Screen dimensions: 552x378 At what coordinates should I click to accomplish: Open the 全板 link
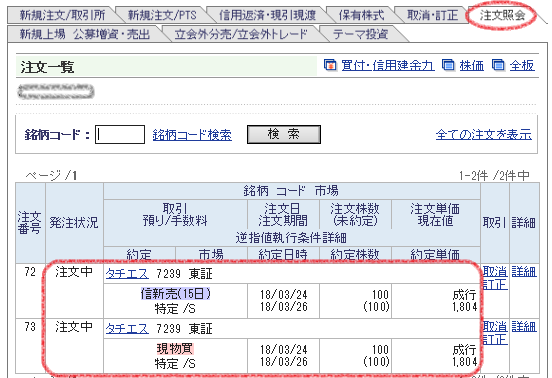(x=522, y=65)
